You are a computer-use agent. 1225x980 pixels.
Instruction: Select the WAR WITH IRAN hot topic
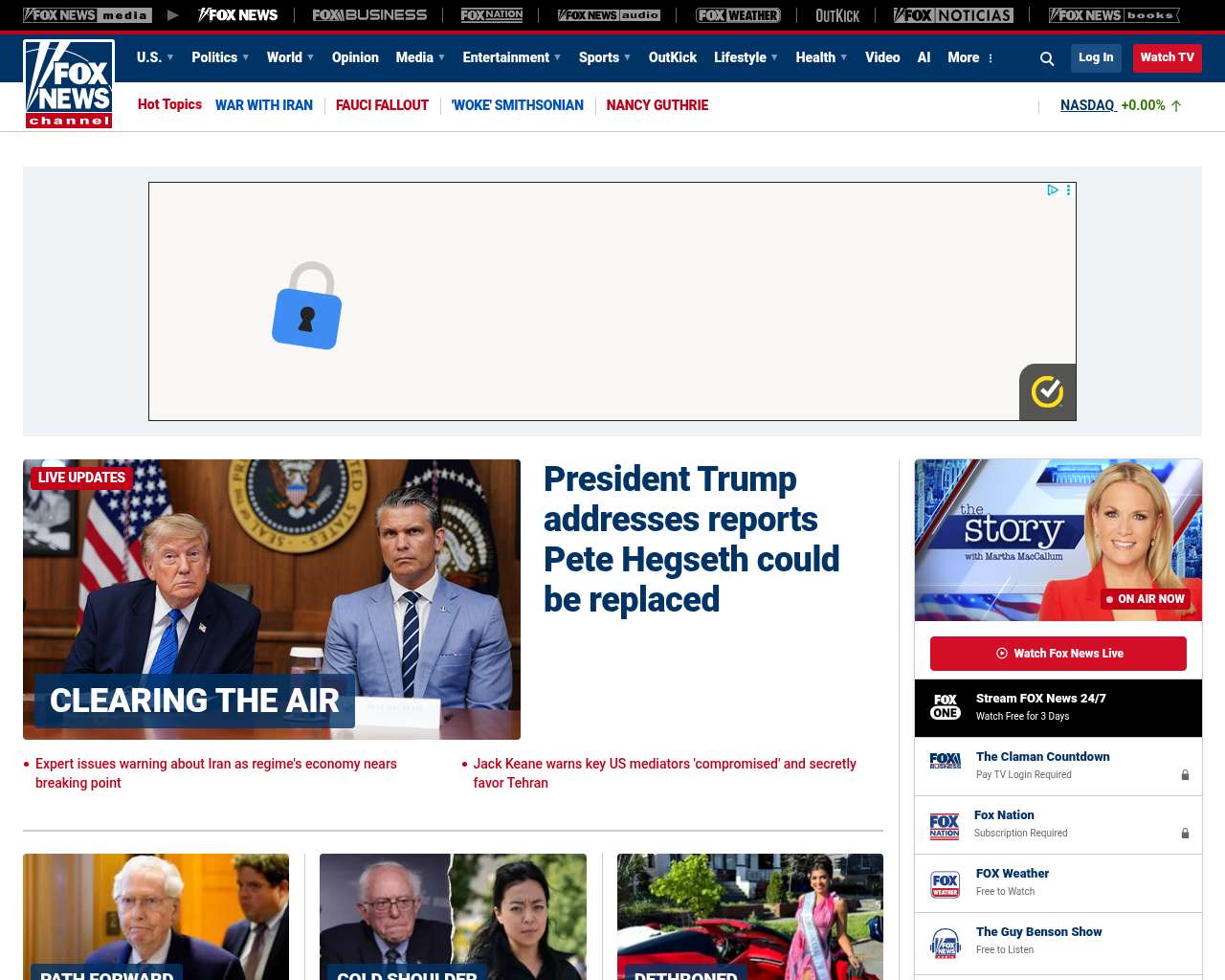[x=264, y=105]
